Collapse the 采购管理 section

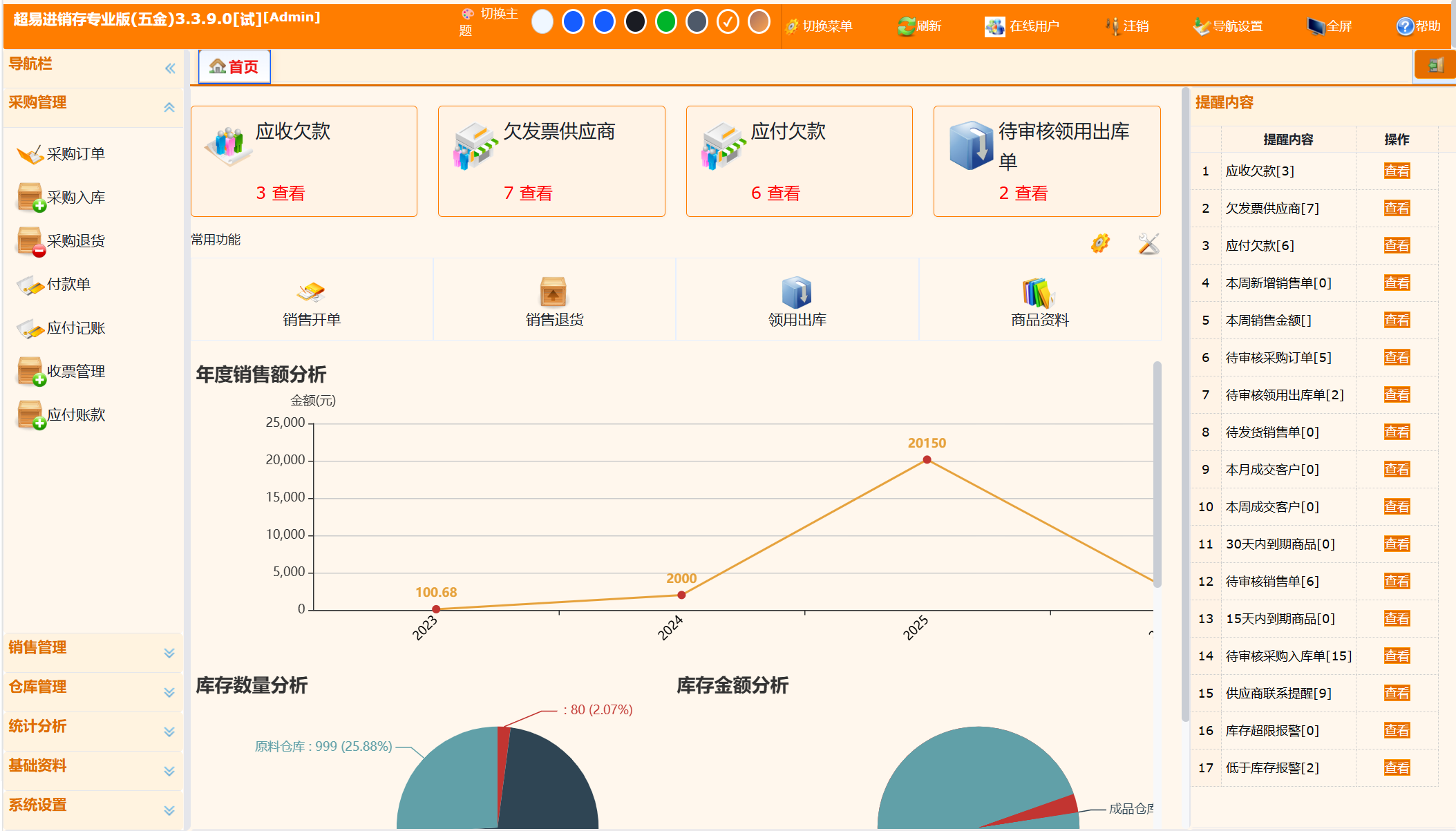pos(169,107)
